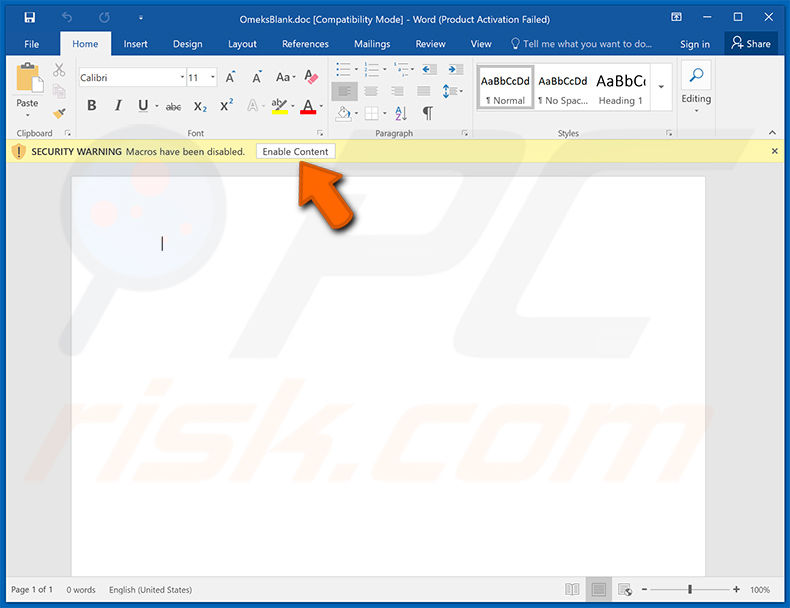
Task: Toggle Align Left paragraph alignment
Action: (345, 91)
